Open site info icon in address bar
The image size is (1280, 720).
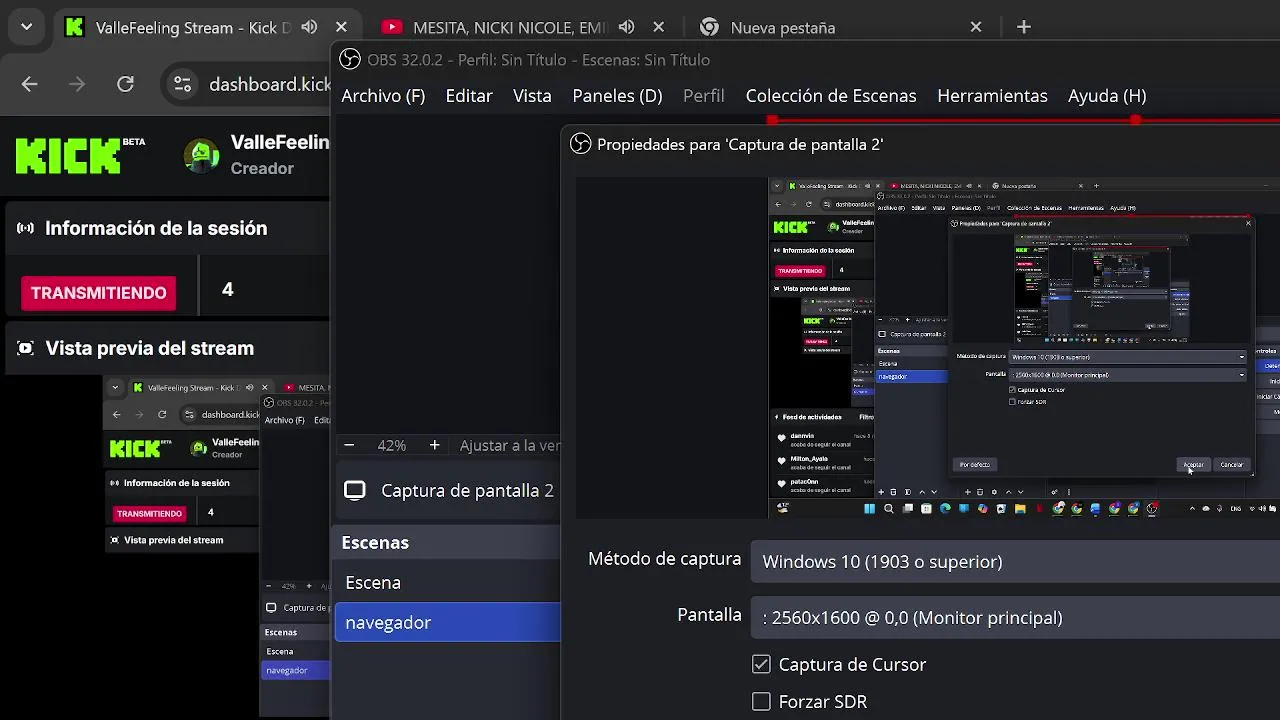click(182, 84)
